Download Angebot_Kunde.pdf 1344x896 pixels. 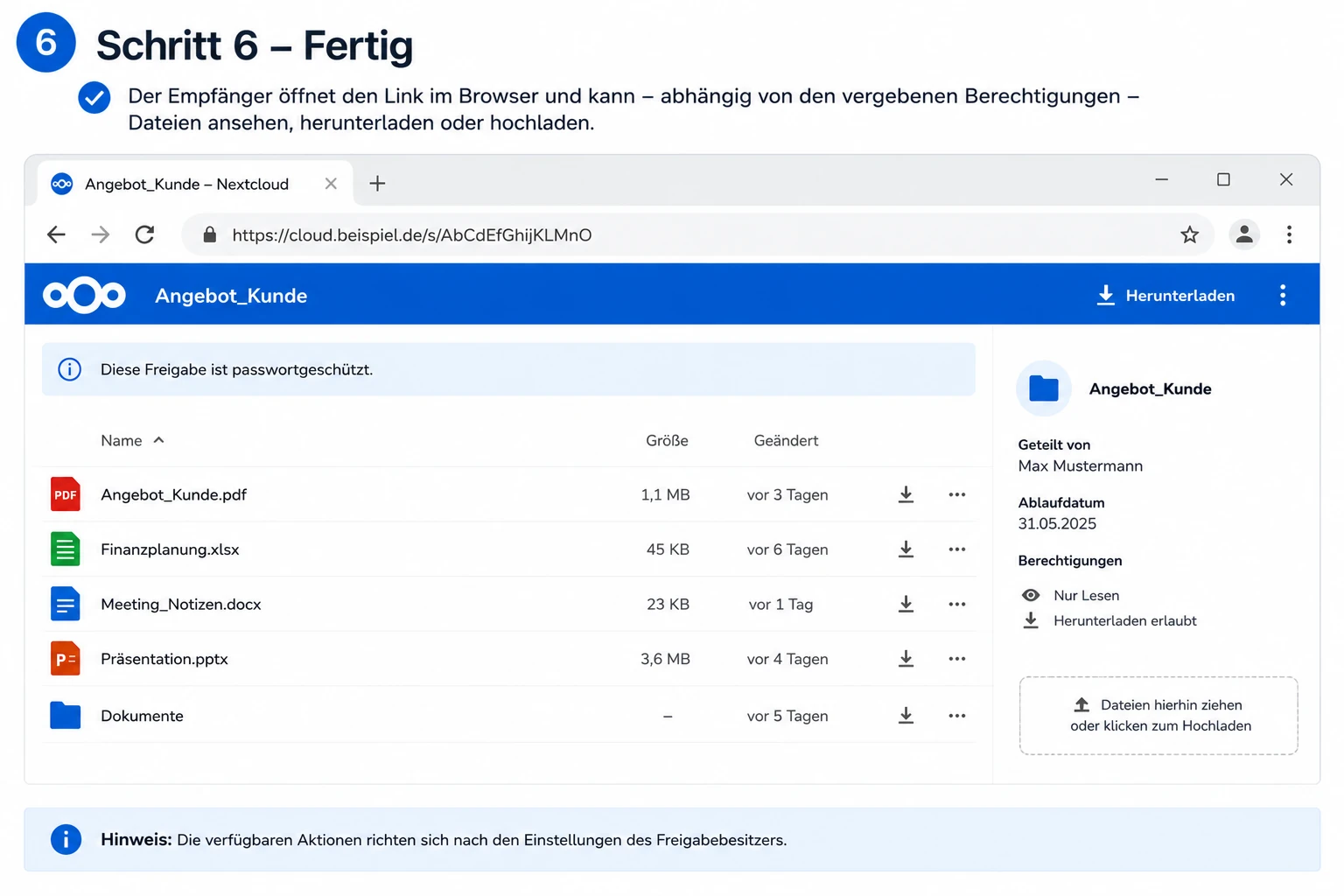[906, 494]
